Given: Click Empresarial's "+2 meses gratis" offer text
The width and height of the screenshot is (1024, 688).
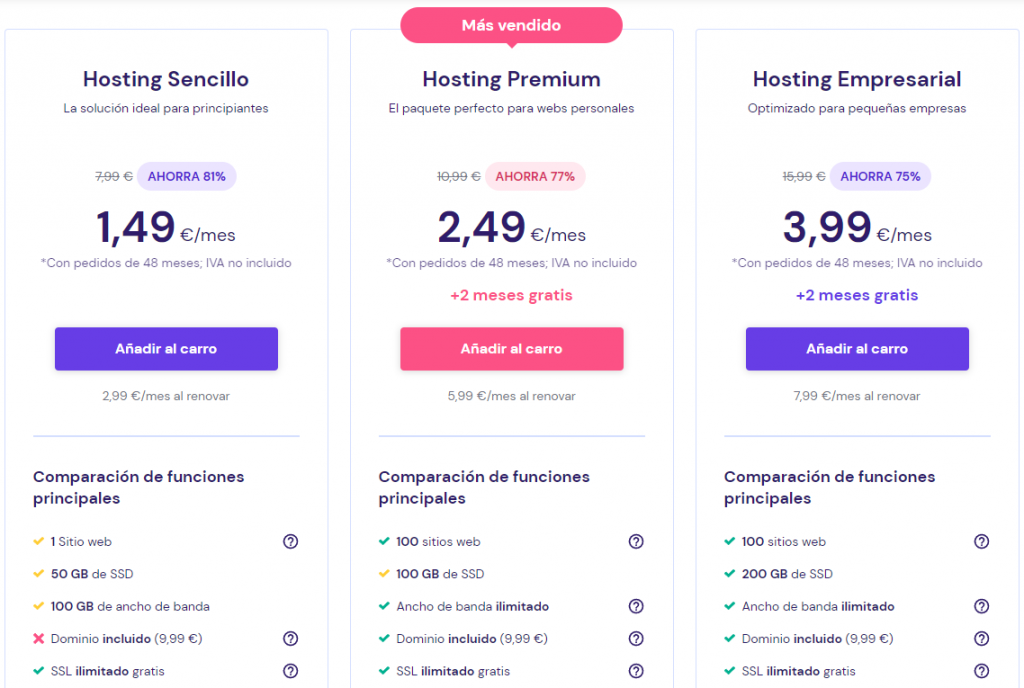Looking at the screenshot, I should (x=857, y=295).
